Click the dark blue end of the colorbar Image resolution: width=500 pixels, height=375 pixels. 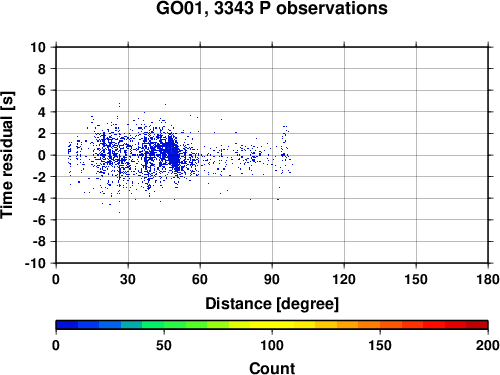pyautogui.click(x=67, y=325)
